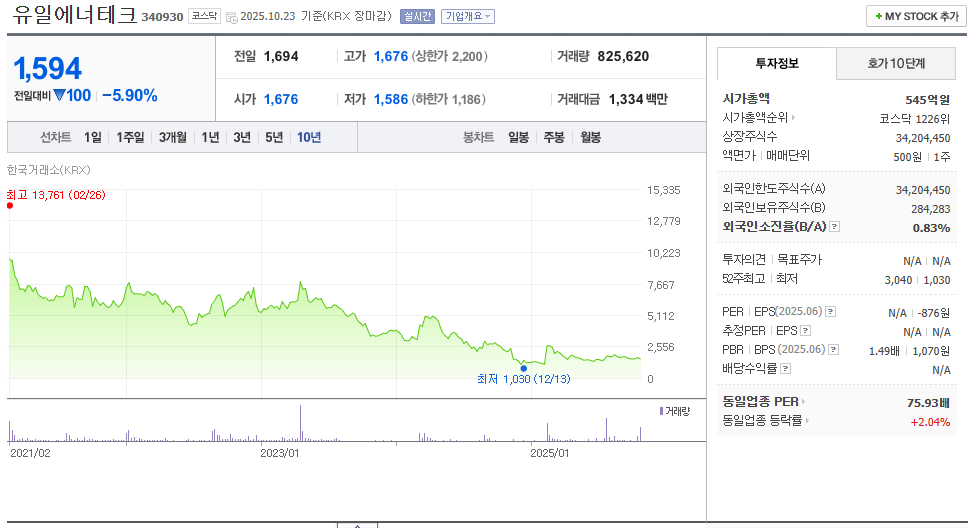The width and height of the screenshot is (970, 528).
Task: Open the 기업개요 dropdown
Action: click(468, 17)
